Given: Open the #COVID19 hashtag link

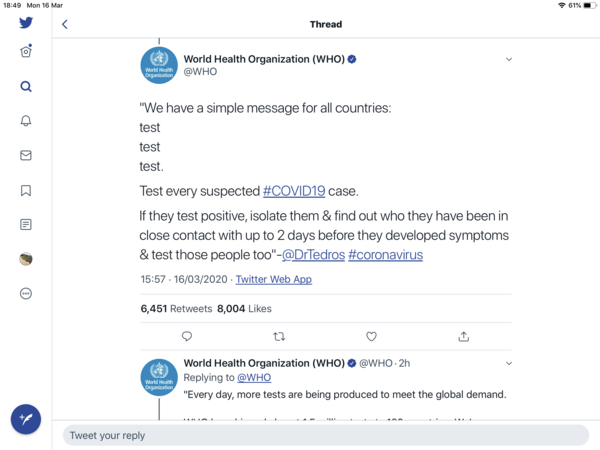Looking at the screenshot, I should click(294, 191).
